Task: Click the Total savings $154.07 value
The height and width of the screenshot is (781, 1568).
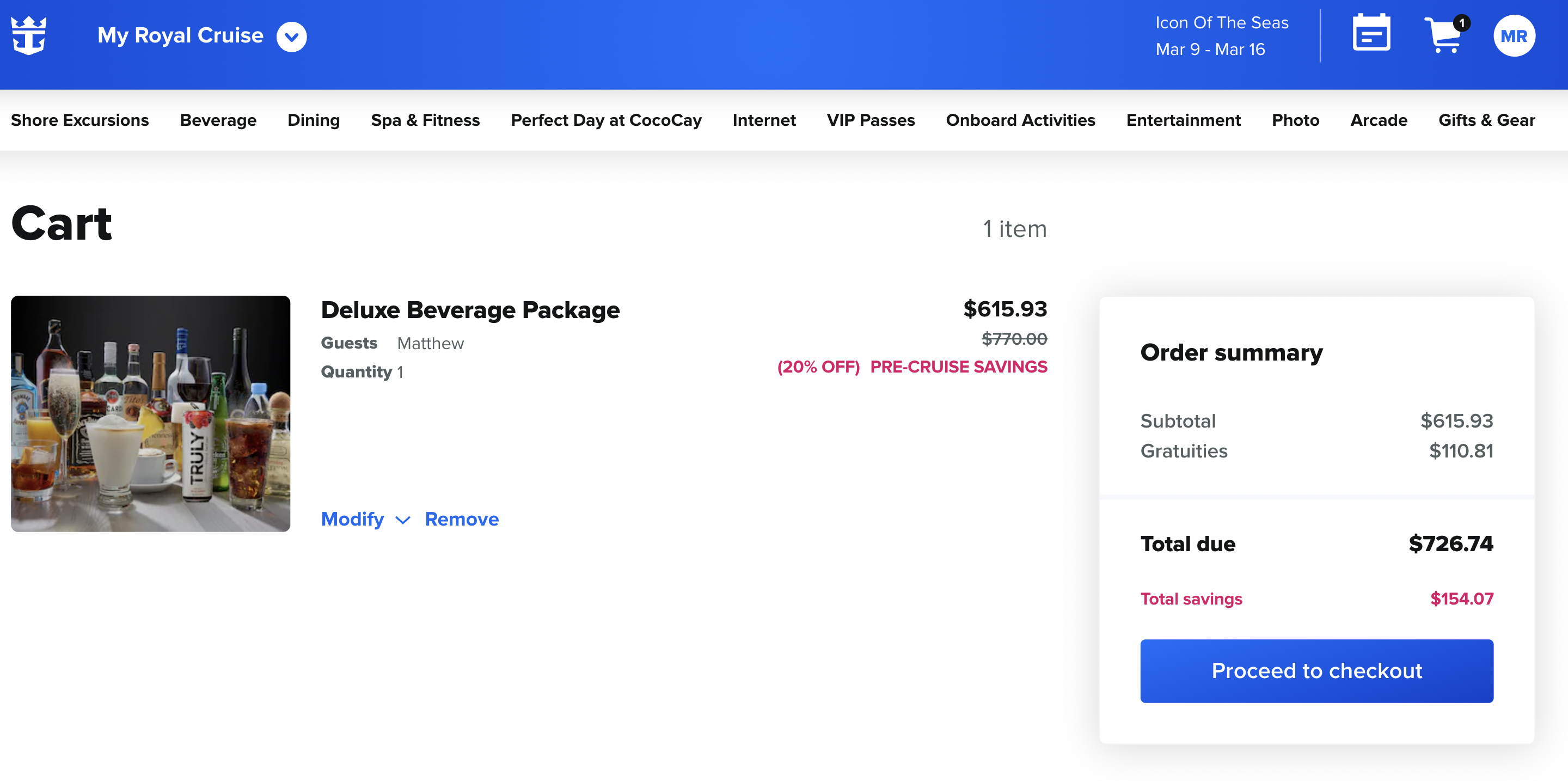Action: click(1461, 599)
